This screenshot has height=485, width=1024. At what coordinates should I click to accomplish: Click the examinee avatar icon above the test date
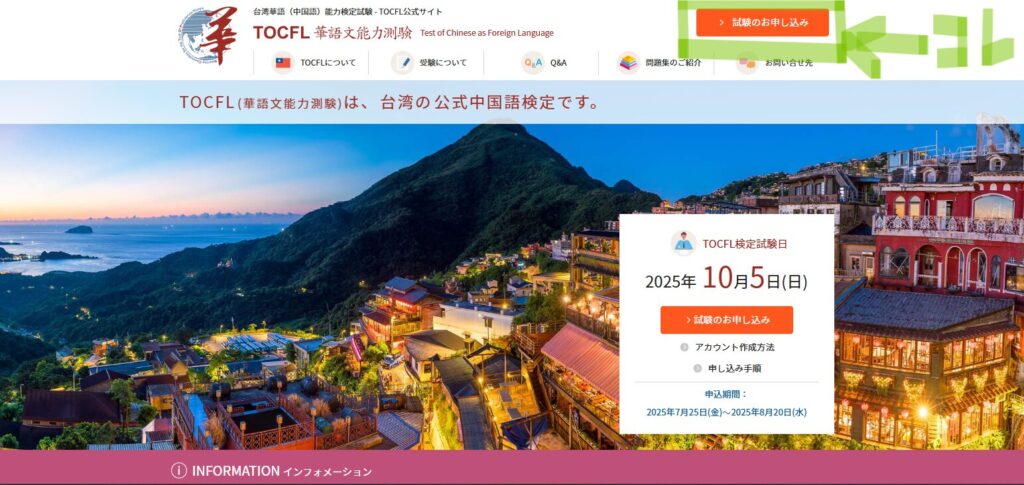pyautogui.click(x=683, y=243)
